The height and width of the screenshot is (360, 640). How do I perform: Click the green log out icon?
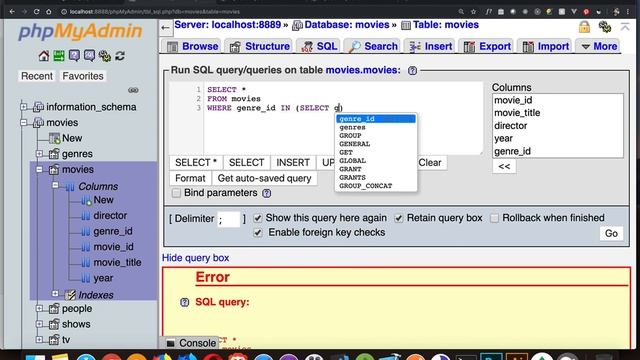click(59, 56)
